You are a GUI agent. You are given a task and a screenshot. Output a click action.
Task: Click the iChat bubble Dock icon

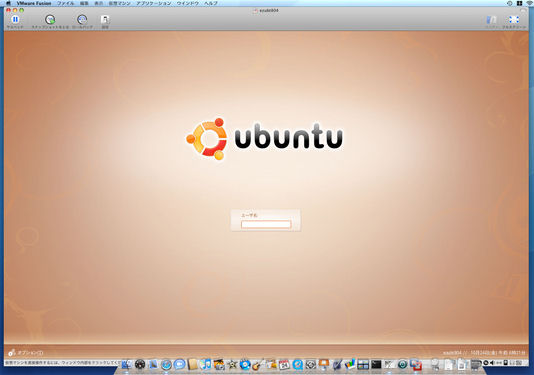coord(179,365)
